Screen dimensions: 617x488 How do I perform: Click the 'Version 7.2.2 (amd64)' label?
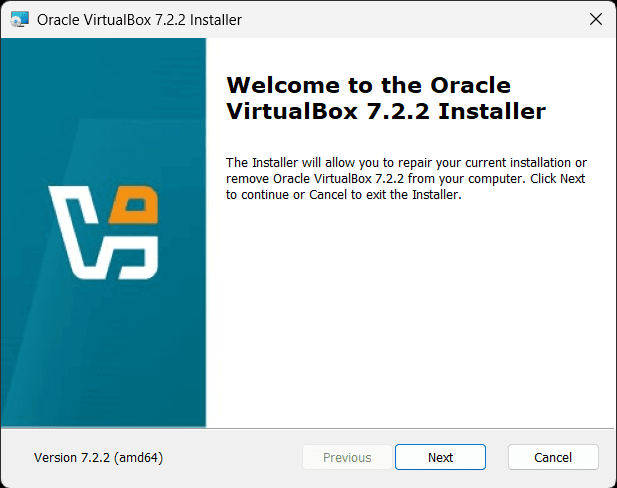click(x=98, y=457)
